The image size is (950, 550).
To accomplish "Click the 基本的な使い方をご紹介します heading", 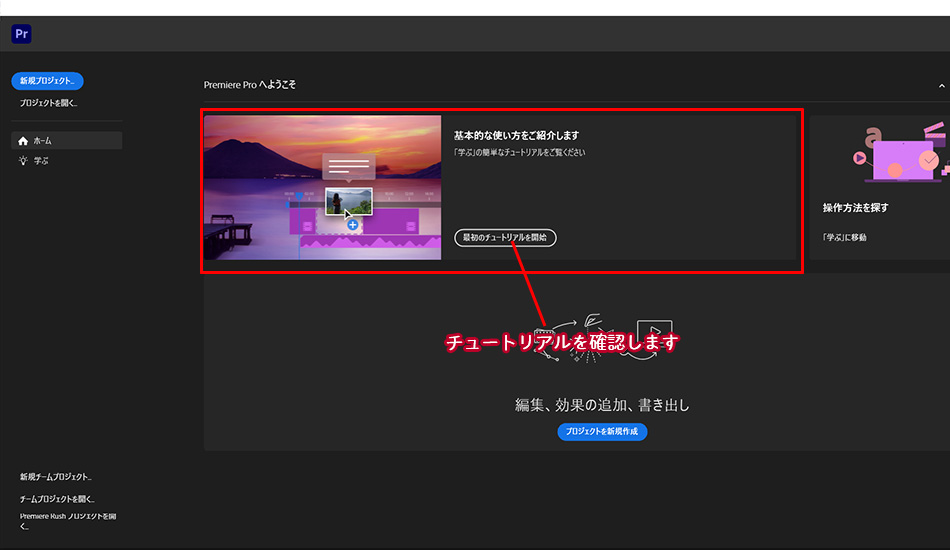I will (517, 136).
